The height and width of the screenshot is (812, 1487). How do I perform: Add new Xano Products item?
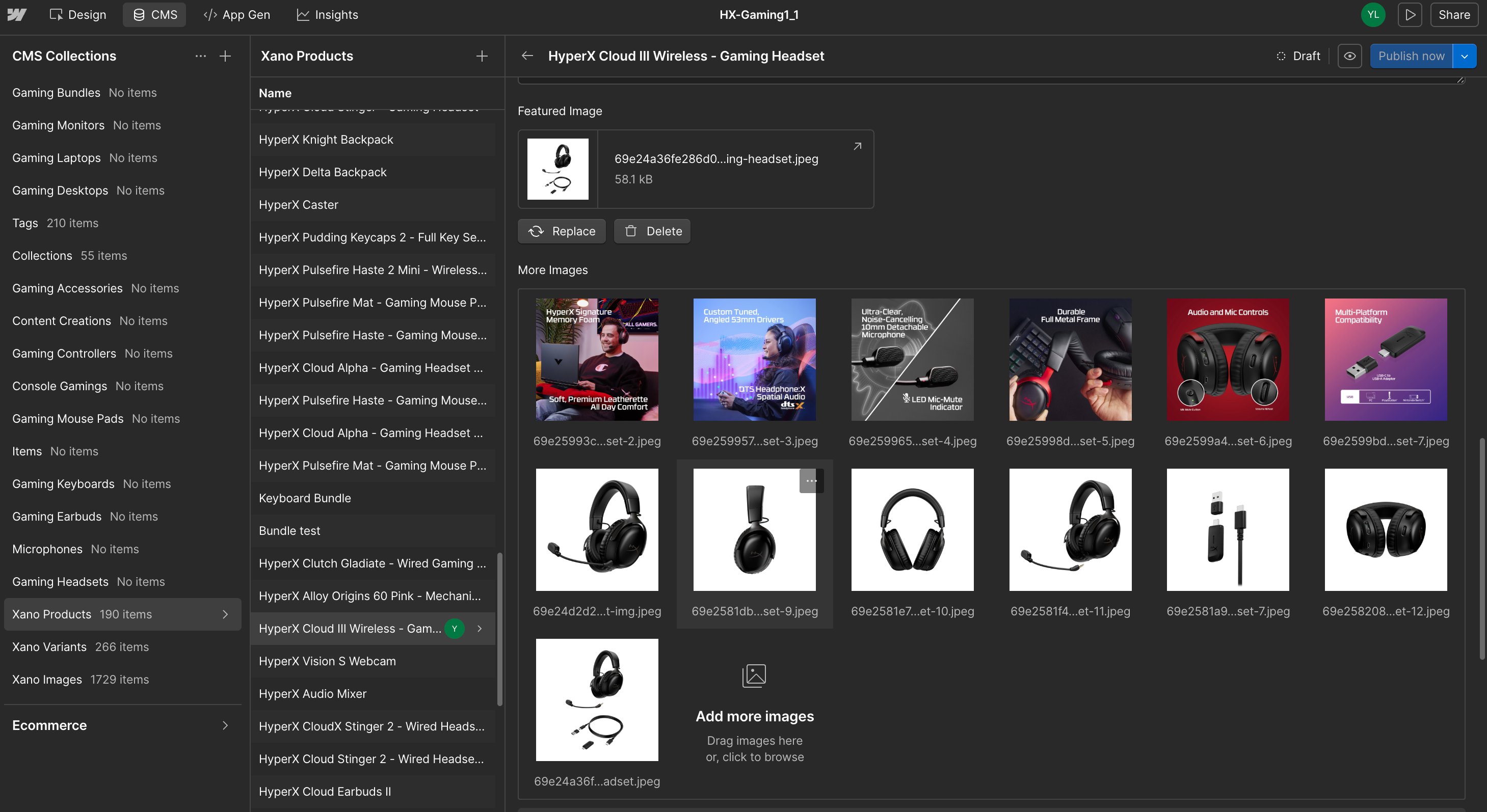[x=482, y=56]
